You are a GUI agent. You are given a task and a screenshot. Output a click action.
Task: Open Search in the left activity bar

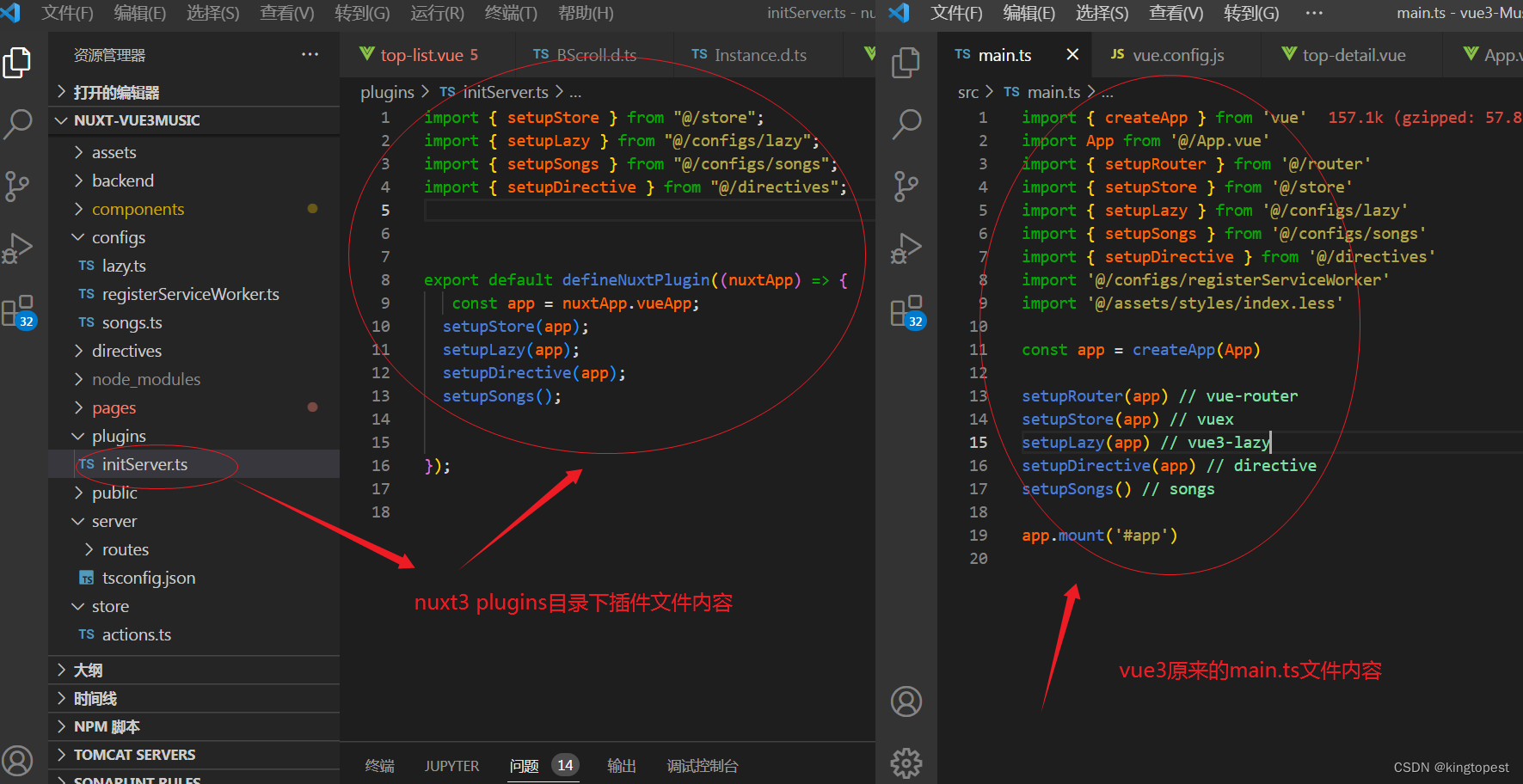[17, 124]
